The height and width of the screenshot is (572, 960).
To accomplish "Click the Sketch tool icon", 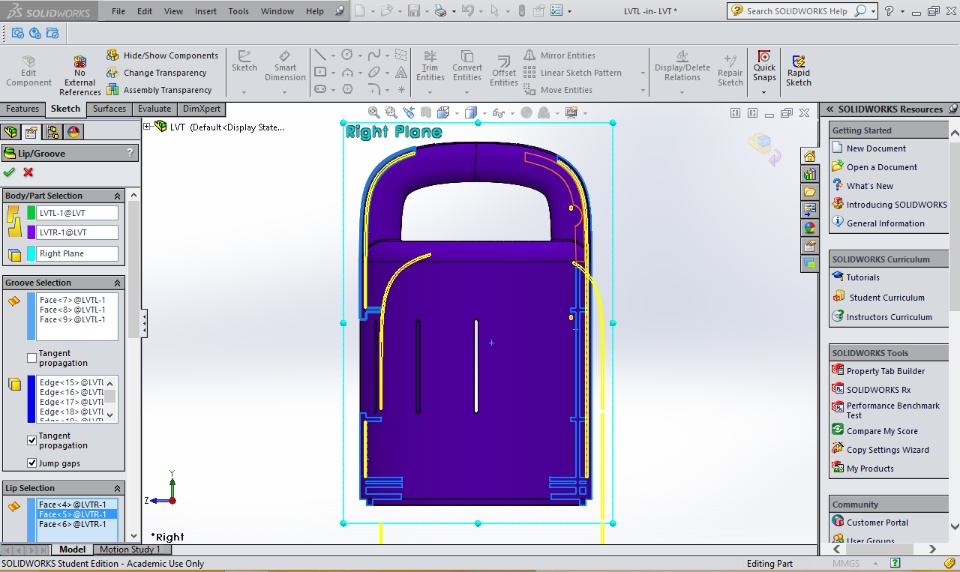I will coord(244,61).
